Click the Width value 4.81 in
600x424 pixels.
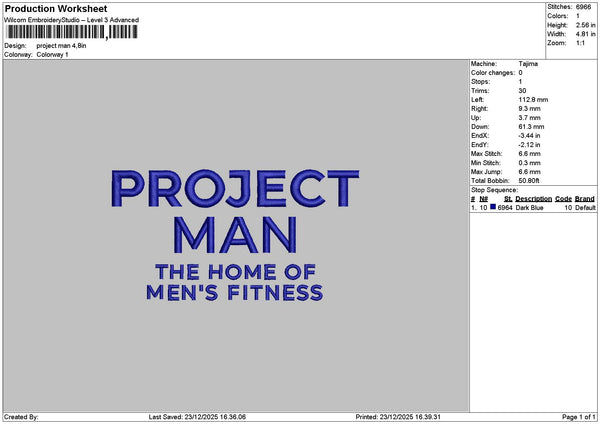coord(585,34)
